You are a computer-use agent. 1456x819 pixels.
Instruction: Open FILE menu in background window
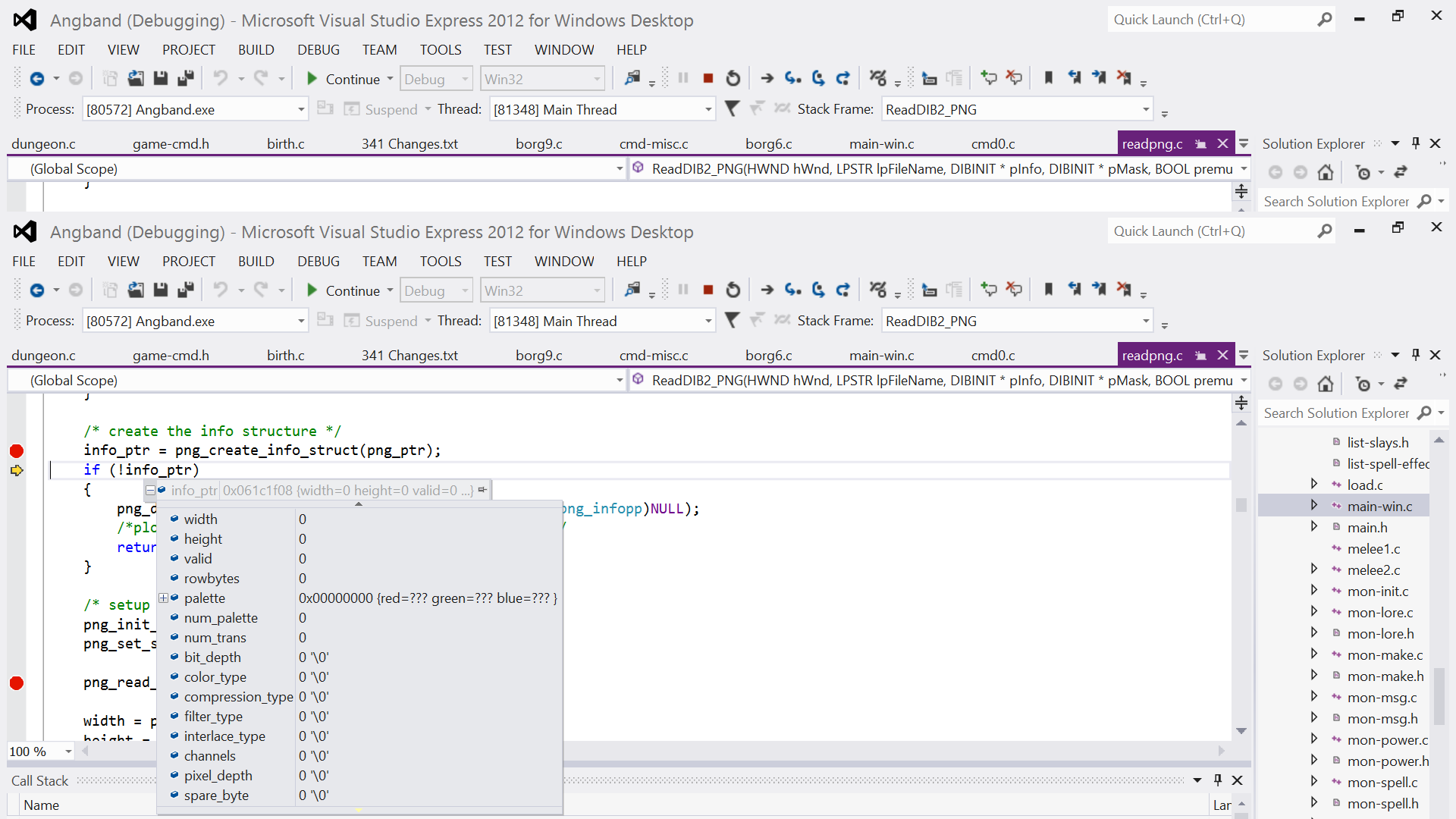(x=24, y=50)
